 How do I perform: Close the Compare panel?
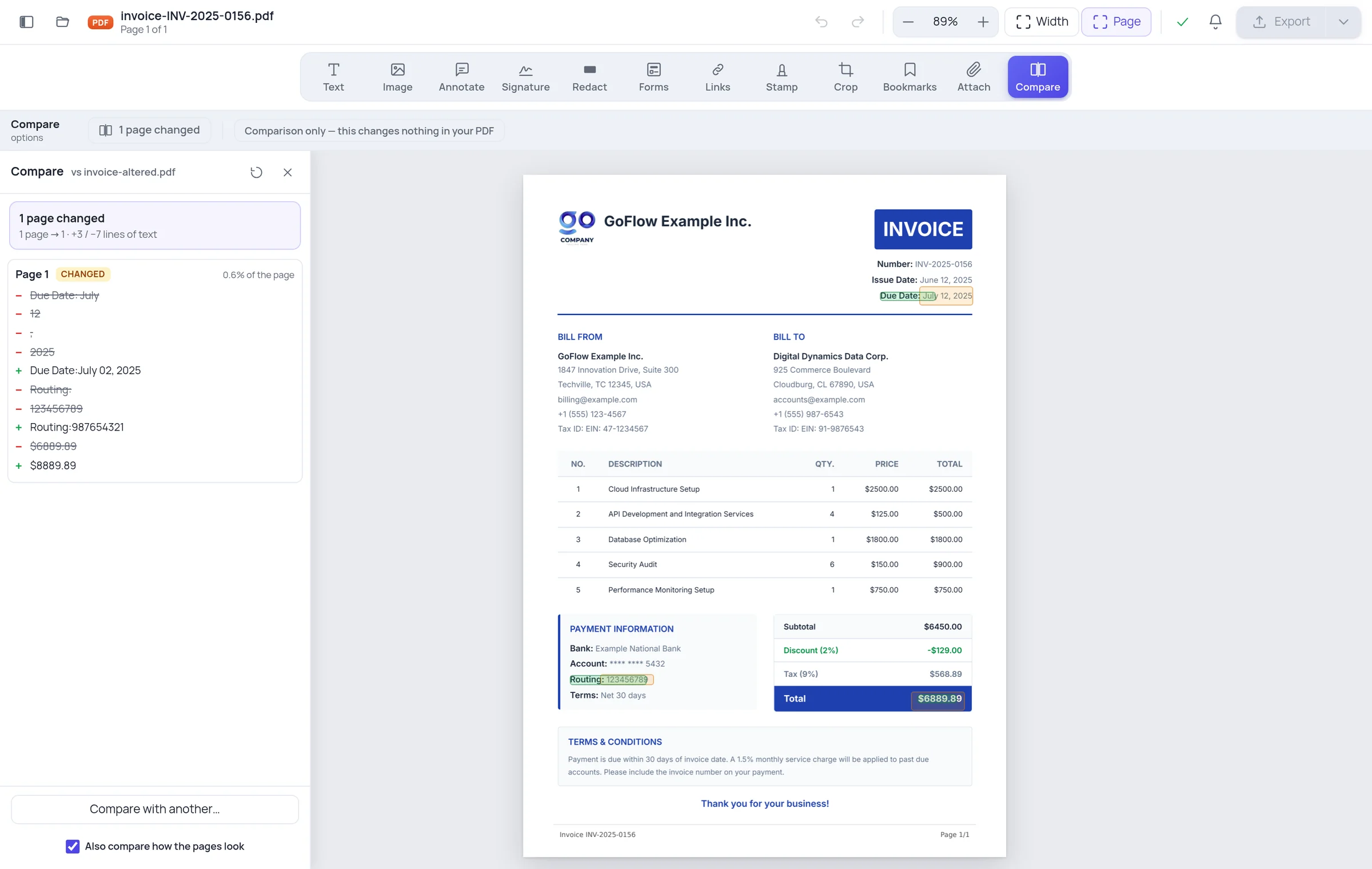[288, 172]
